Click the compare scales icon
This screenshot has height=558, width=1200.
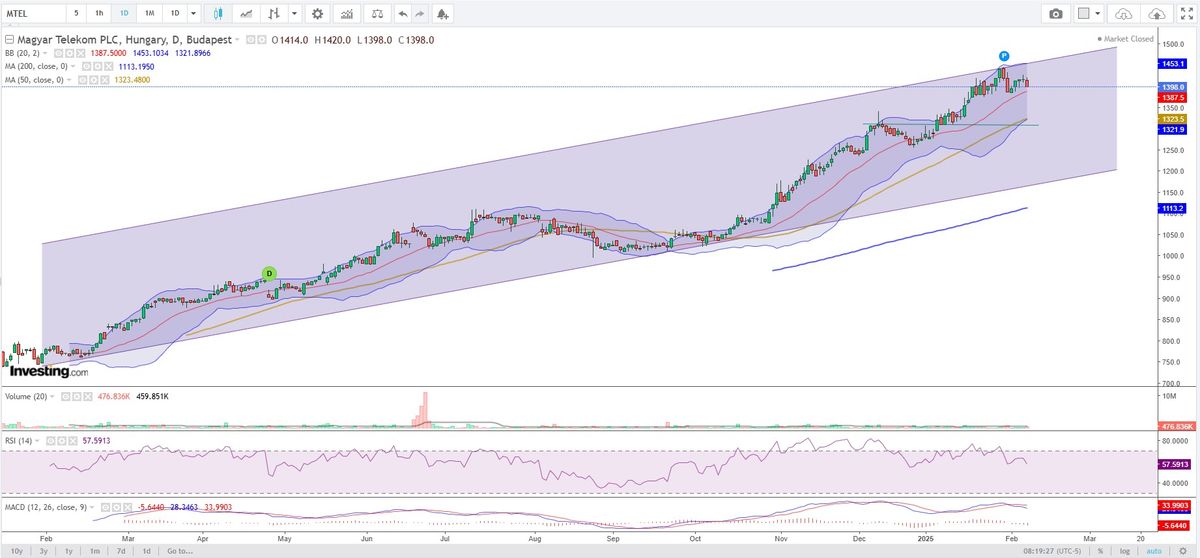[375, 14]
